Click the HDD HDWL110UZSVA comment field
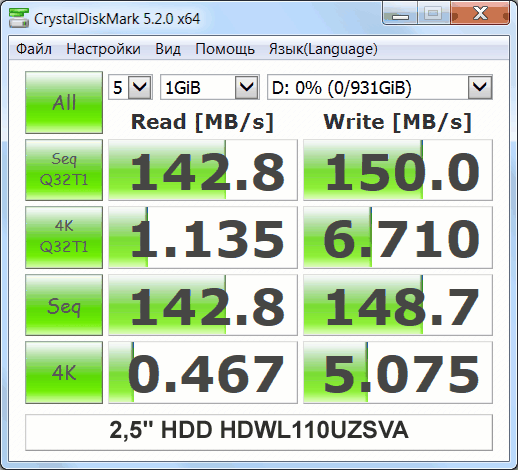Screen dimensions: 518x470 (259, 432)
